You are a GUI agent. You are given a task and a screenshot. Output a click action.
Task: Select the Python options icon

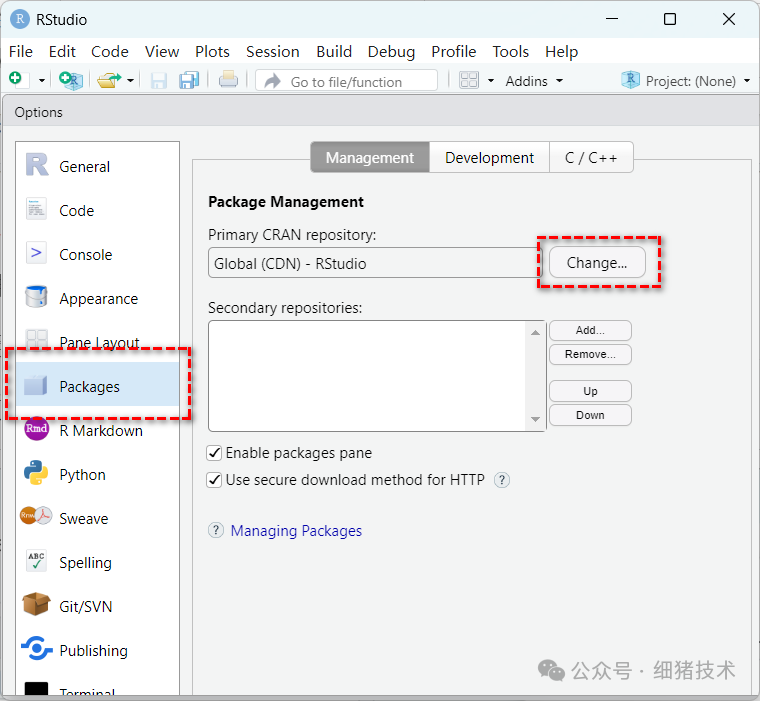[x=36, y=473]
